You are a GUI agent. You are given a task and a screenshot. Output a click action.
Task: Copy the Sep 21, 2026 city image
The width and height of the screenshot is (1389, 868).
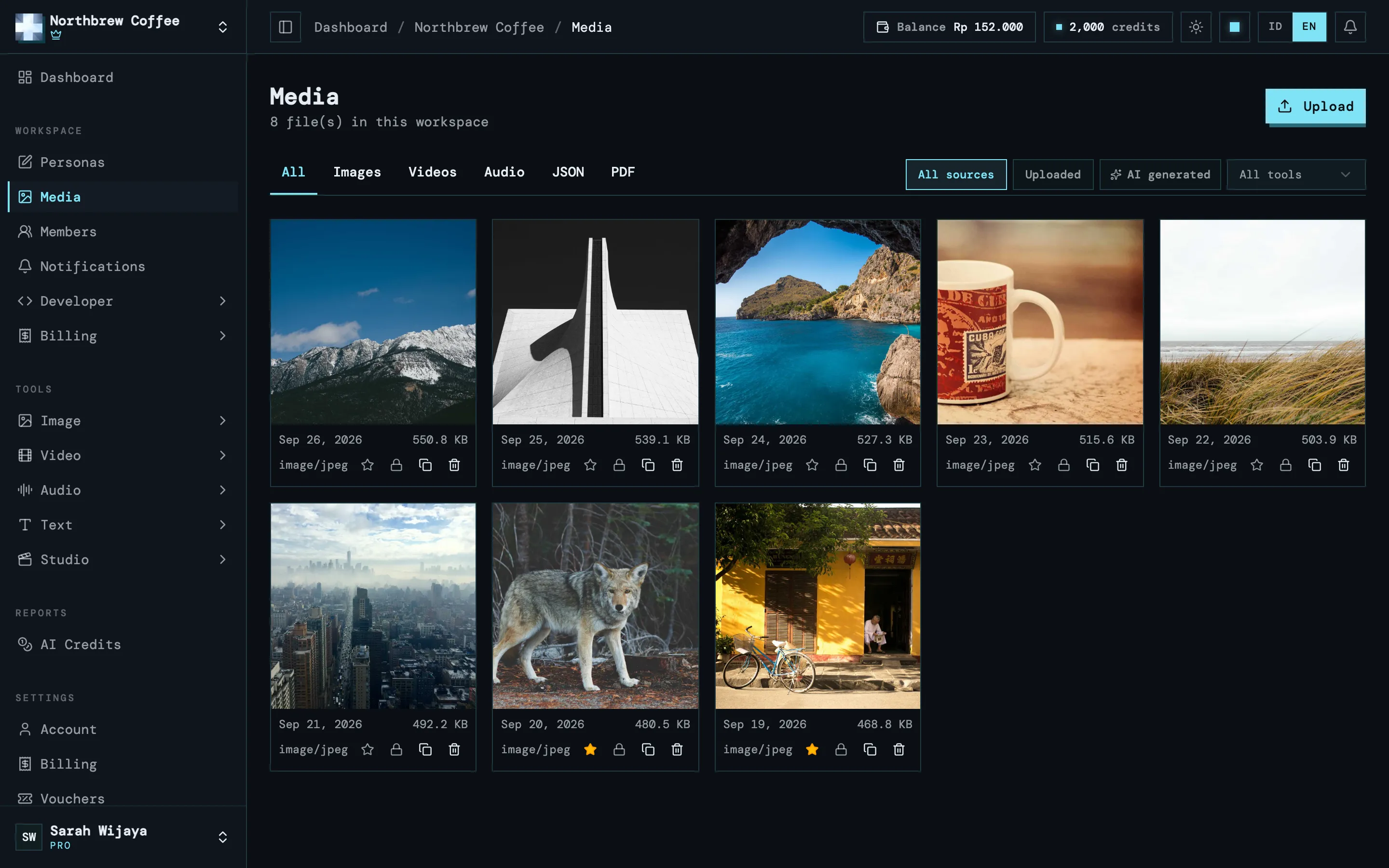point(425,749)
